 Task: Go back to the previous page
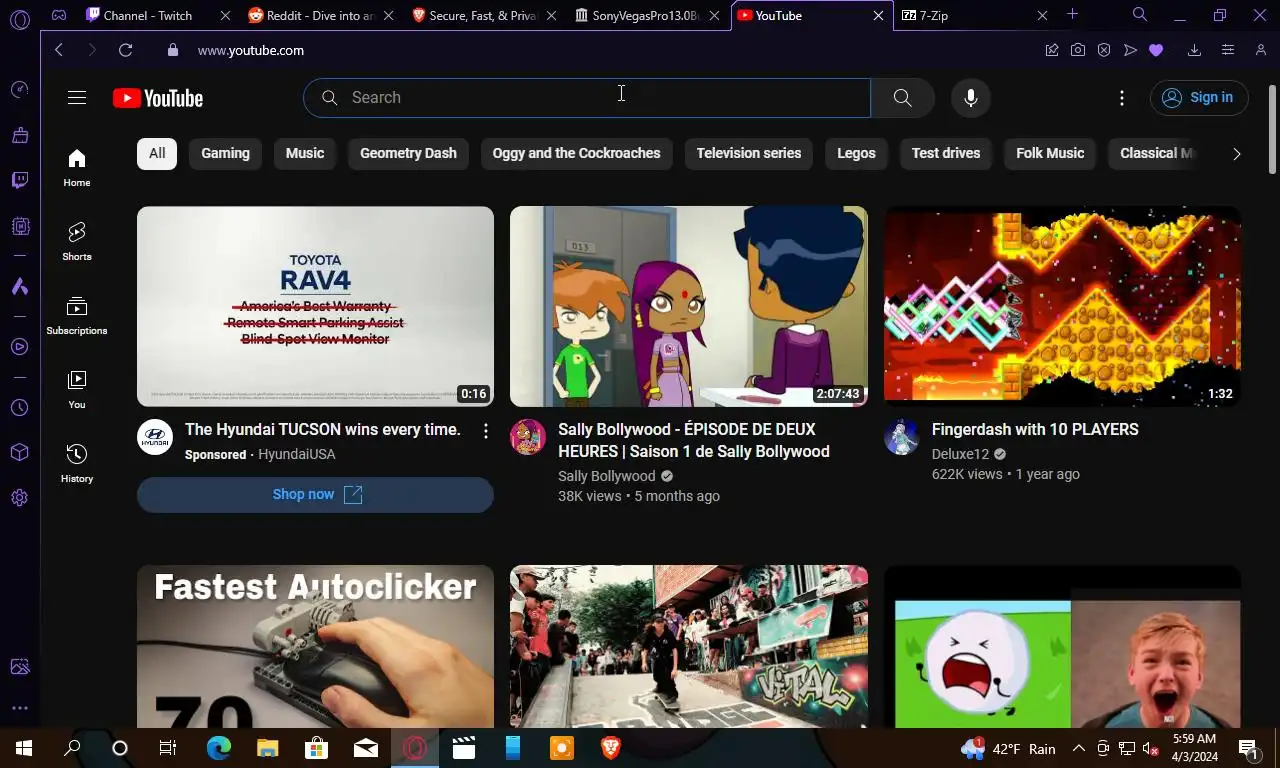click(59, 50)
